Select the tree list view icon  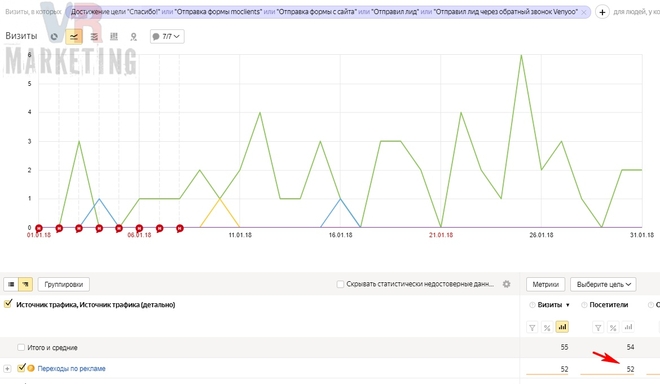click(25, 285)
